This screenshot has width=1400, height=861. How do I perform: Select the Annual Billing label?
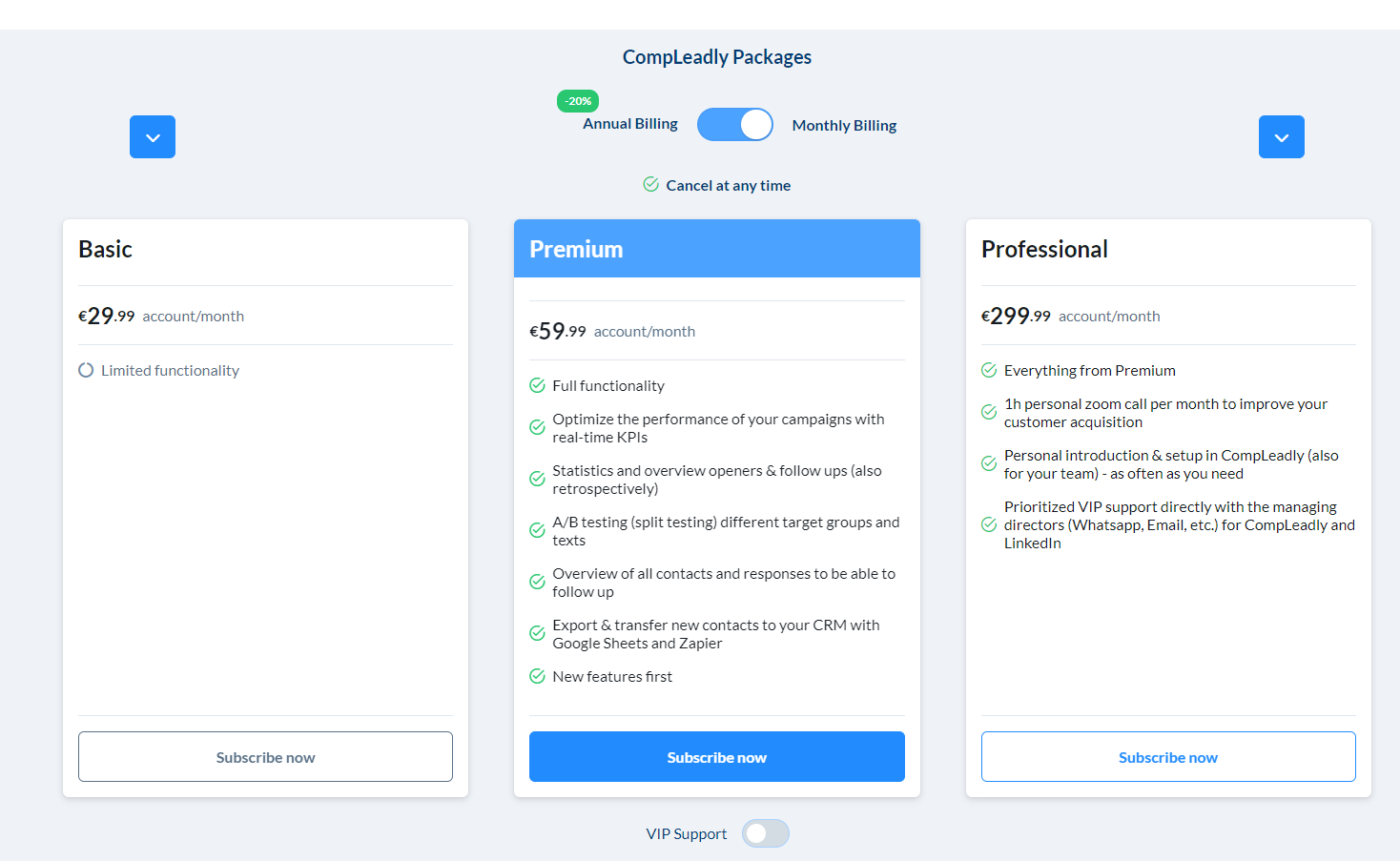tap(630, 124)
